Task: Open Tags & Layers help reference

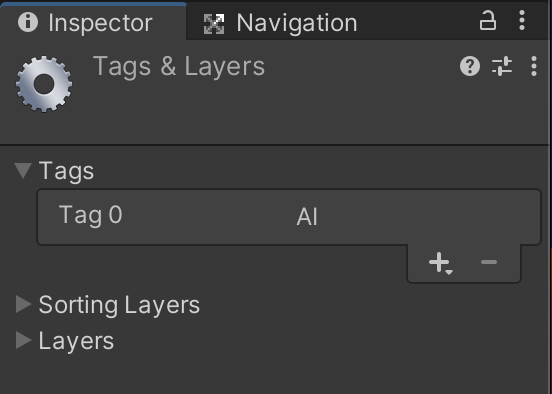Action: pyautogui.click(x=470, y=66)
